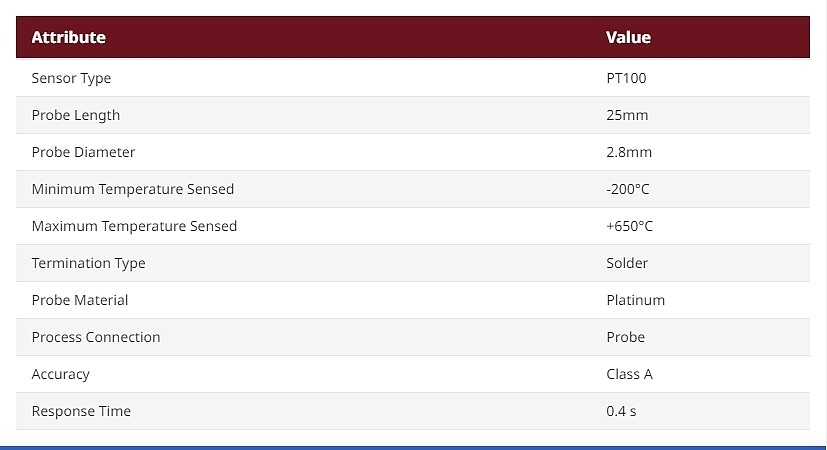This screenshot has width=827, height=450.
Task: Select the Response Time attribute
Action: 81,410
